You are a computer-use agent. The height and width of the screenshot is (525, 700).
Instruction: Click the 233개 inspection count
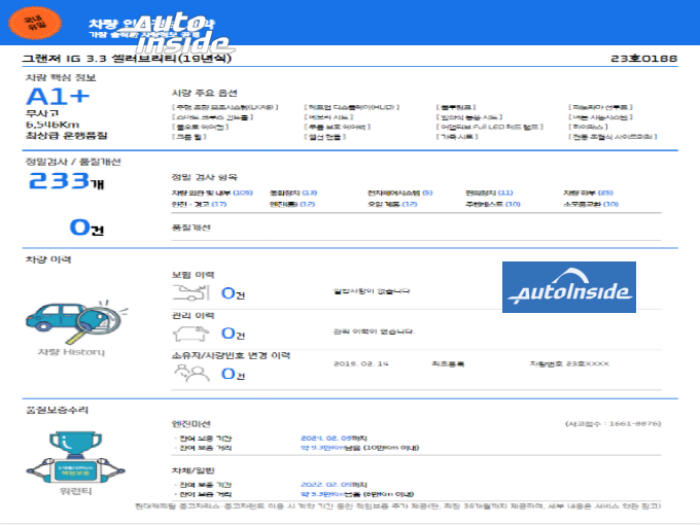click(x=66, y=181)
